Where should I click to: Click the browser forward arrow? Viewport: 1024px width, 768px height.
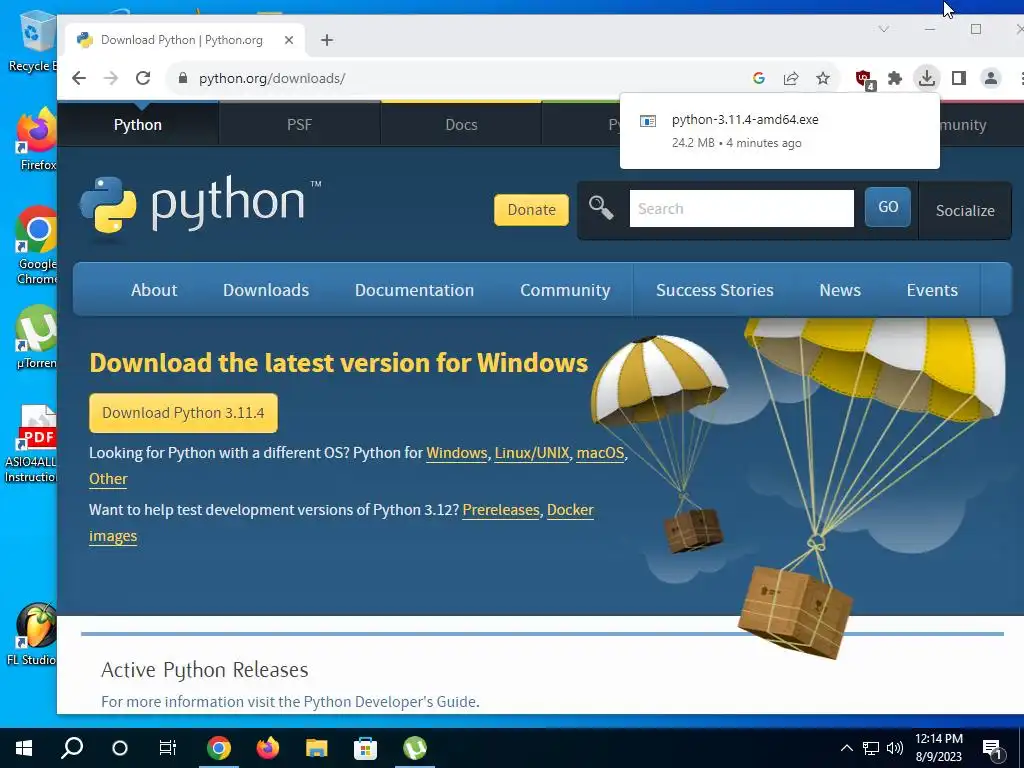111,78
